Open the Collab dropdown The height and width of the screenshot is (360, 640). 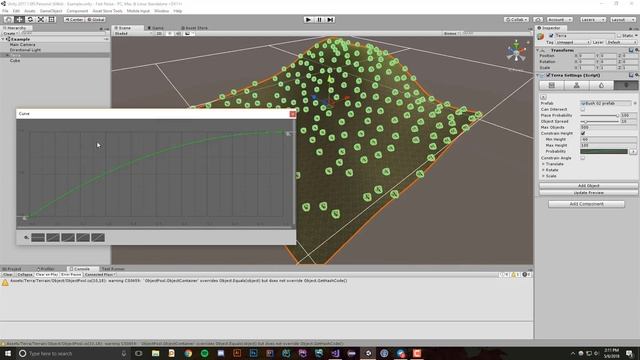tap(516, 20)
